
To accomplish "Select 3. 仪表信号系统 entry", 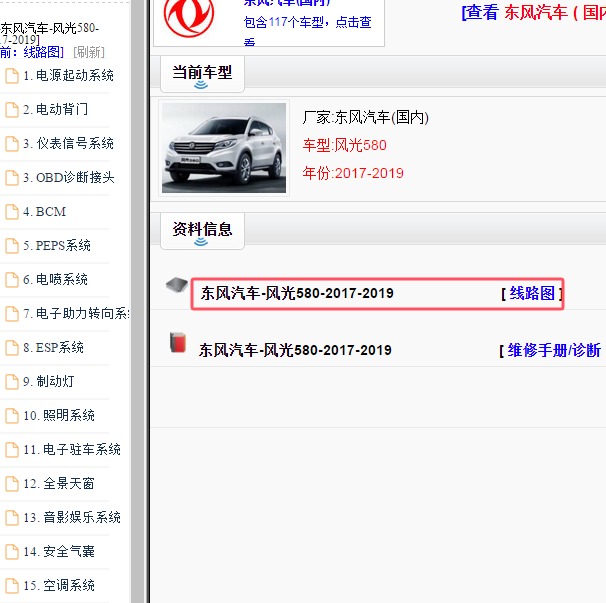I will pyautogui.click(x=68, y=143).
